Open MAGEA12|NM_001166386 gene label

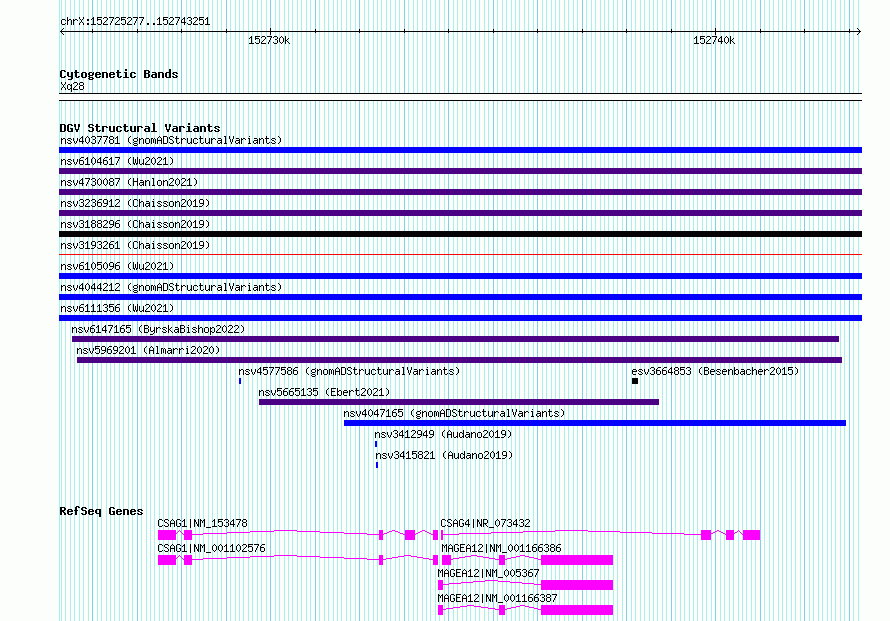(x=501, y=548)
